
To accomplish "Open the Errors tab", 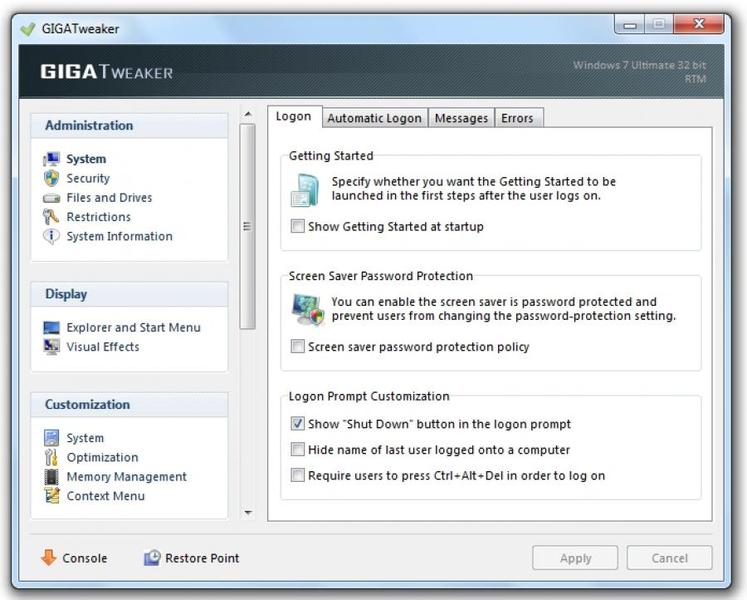I will click(x=518, y=118).
